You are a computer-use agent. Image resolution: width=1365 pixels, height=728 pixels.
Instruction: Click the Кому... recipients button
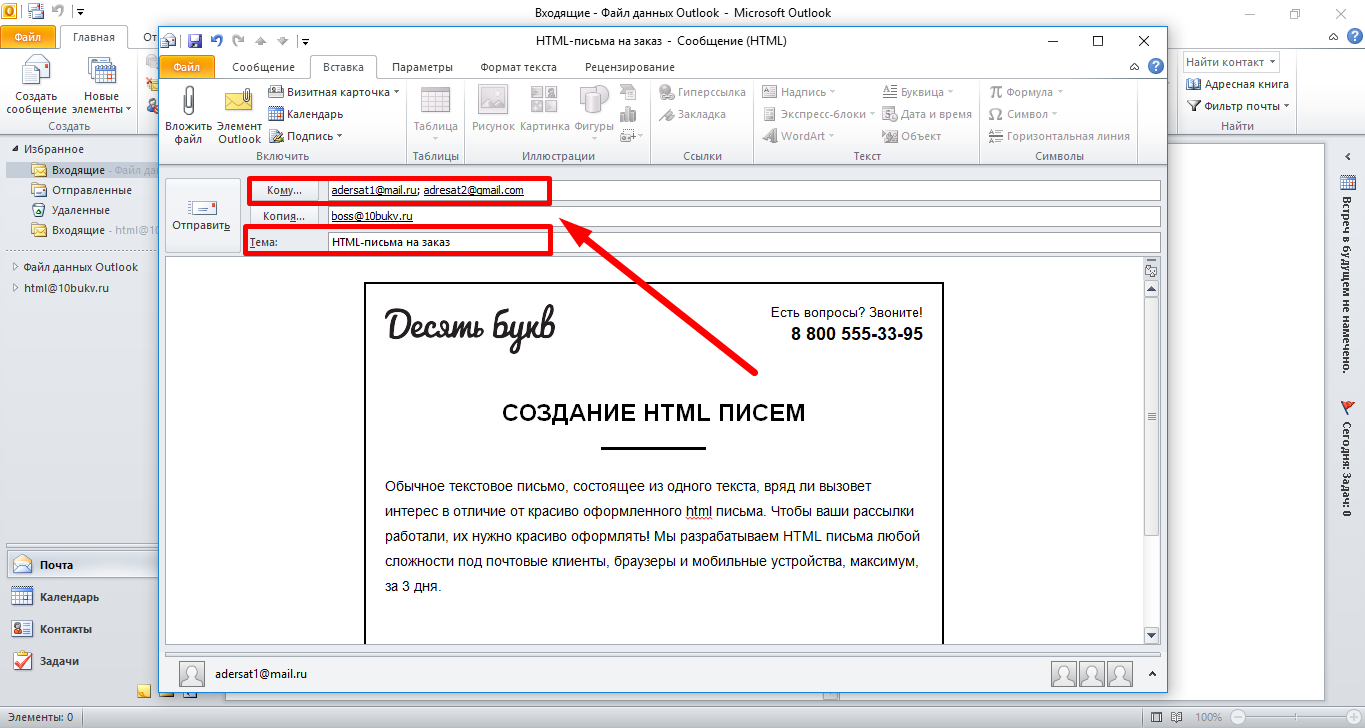(284, 190)
